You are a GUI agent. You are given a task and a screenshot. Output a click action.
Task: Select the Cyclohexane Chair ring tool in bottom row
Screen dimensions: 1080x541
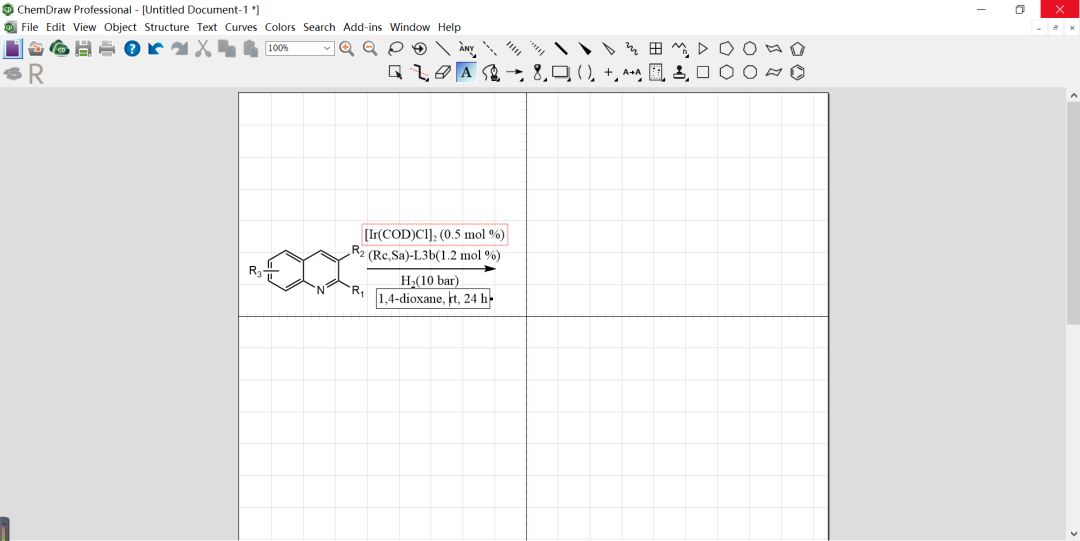point(774,72)
